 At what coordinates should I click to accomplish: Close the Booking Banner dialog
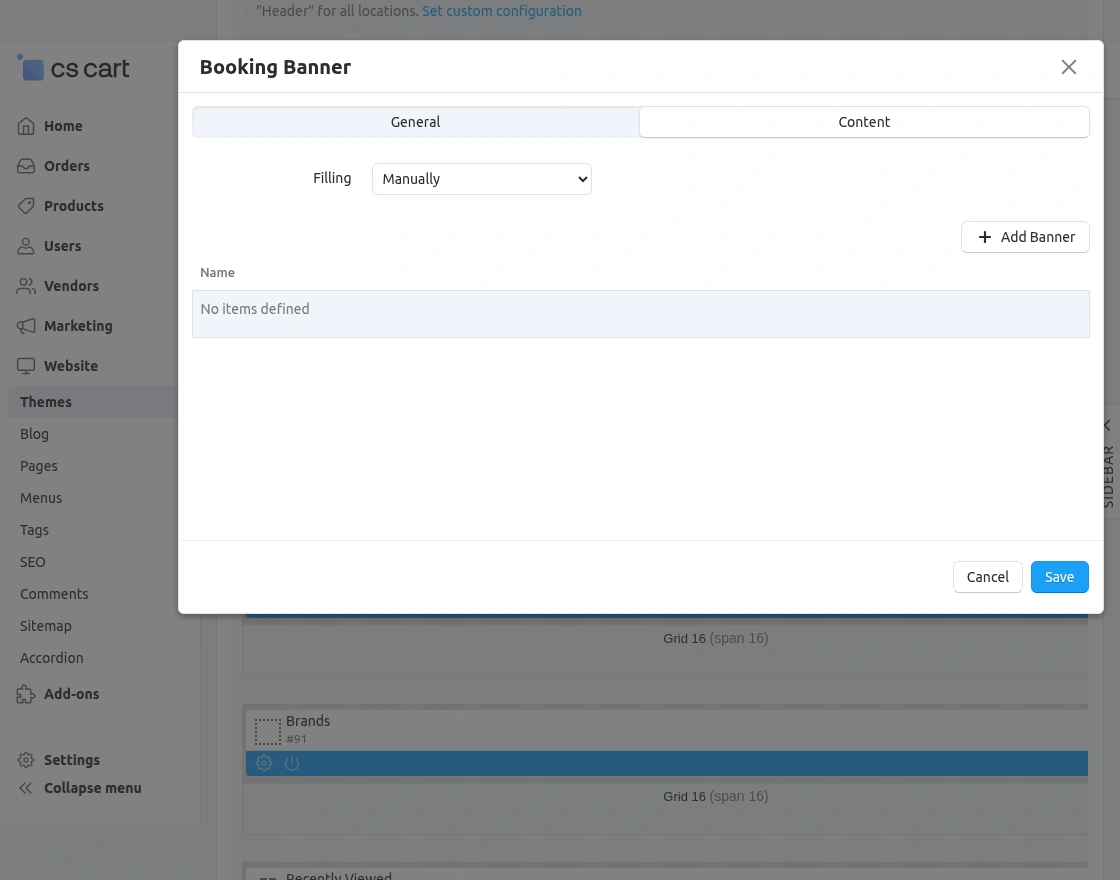tap(1069, 66)
